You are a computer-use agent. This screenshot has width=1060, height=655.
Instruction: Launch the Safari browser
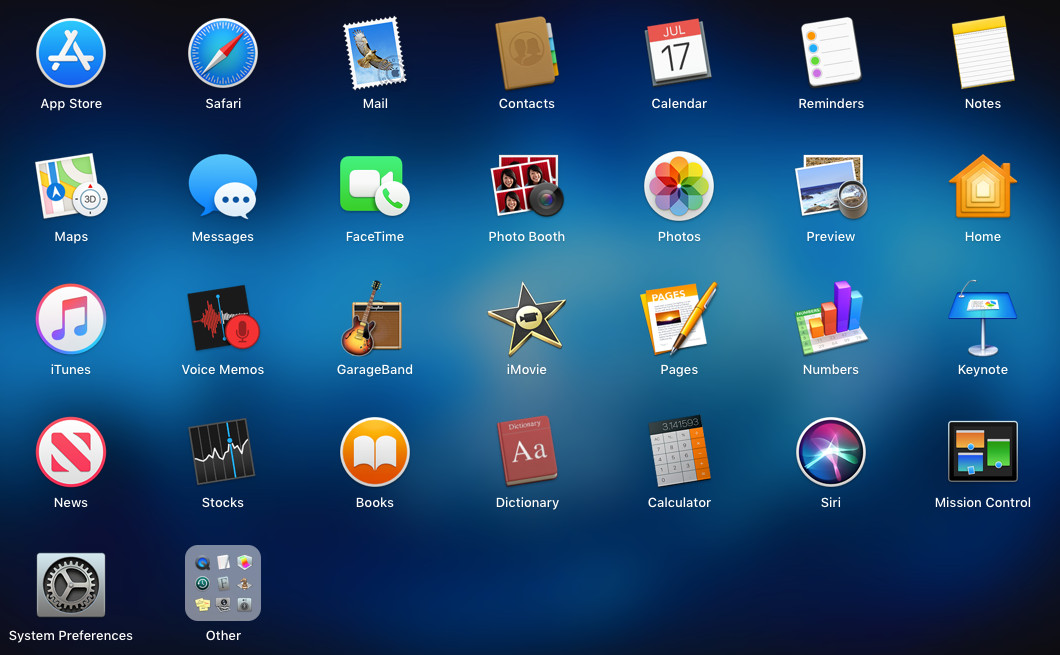point(223,53)
